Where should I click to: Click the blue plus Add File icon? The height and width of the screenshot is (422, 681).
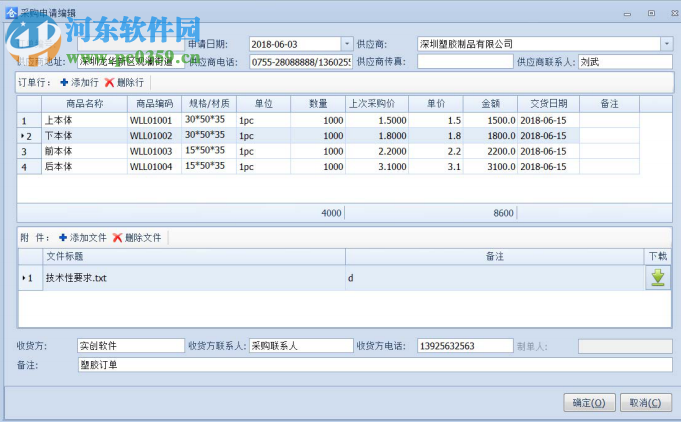63,237
